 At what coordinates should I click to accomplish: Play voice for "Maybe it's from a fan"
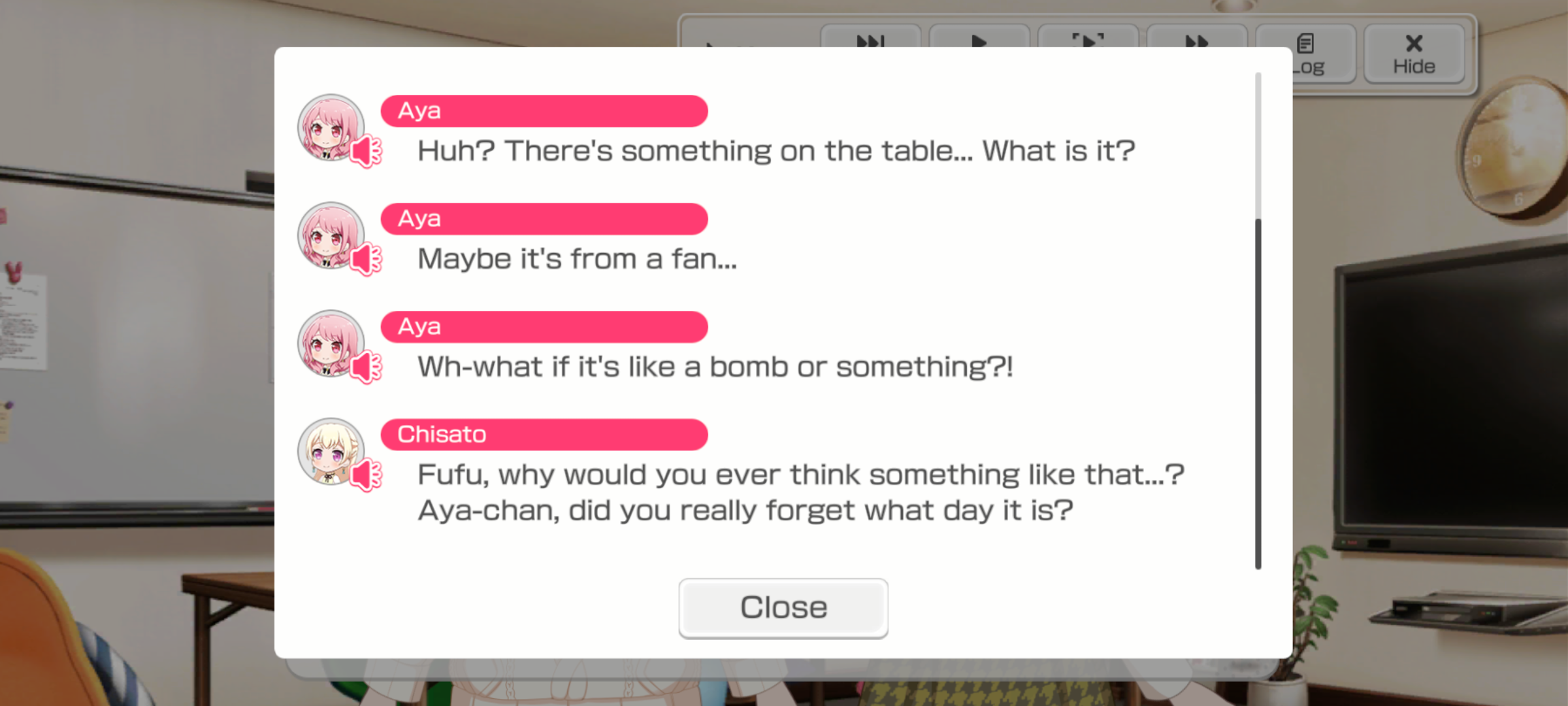pos(366,260)
